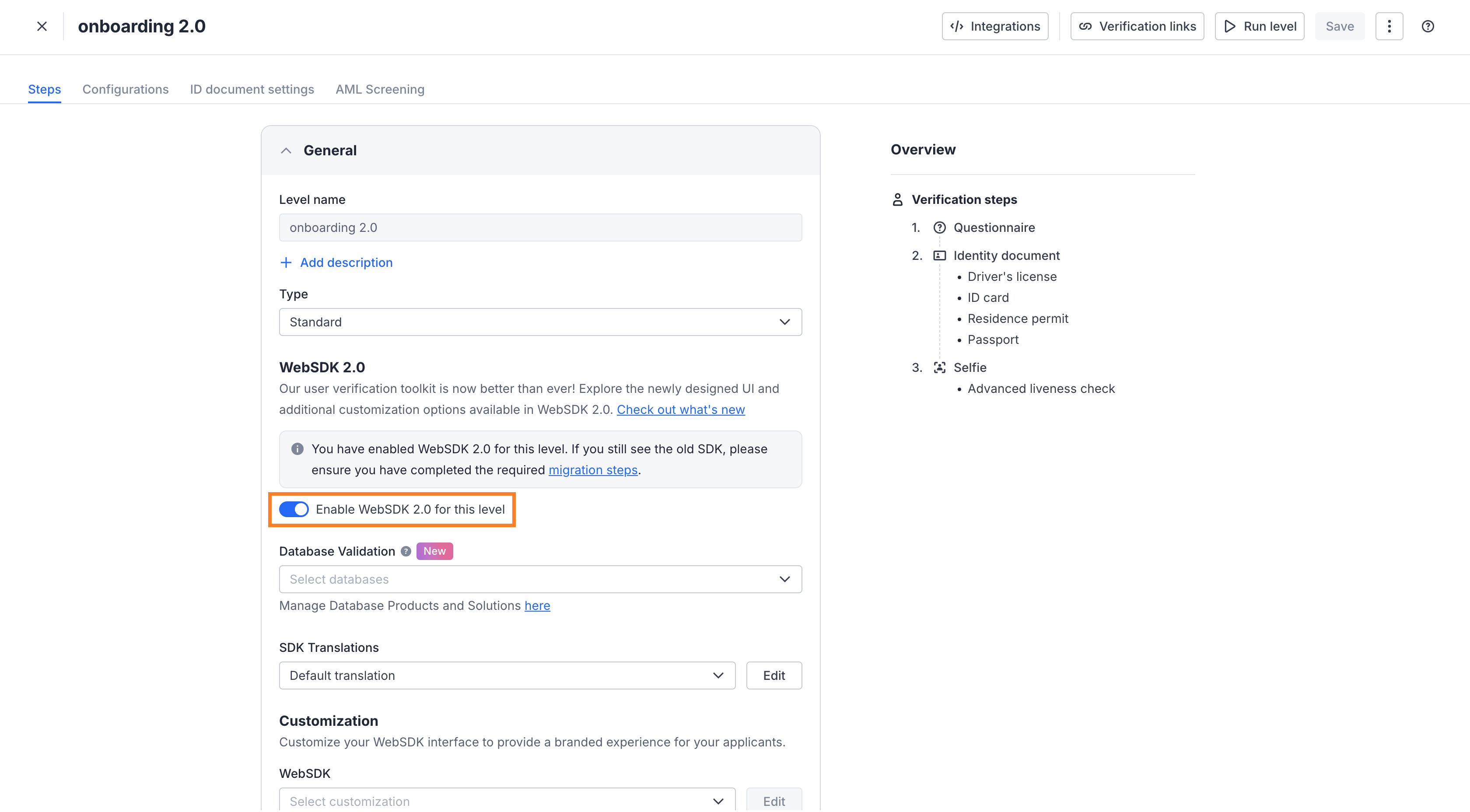Viewport: 1470px width, 812px height.
Task: Disable WebSDK 2.0 for this level
Action: click(x=294, y=509)
